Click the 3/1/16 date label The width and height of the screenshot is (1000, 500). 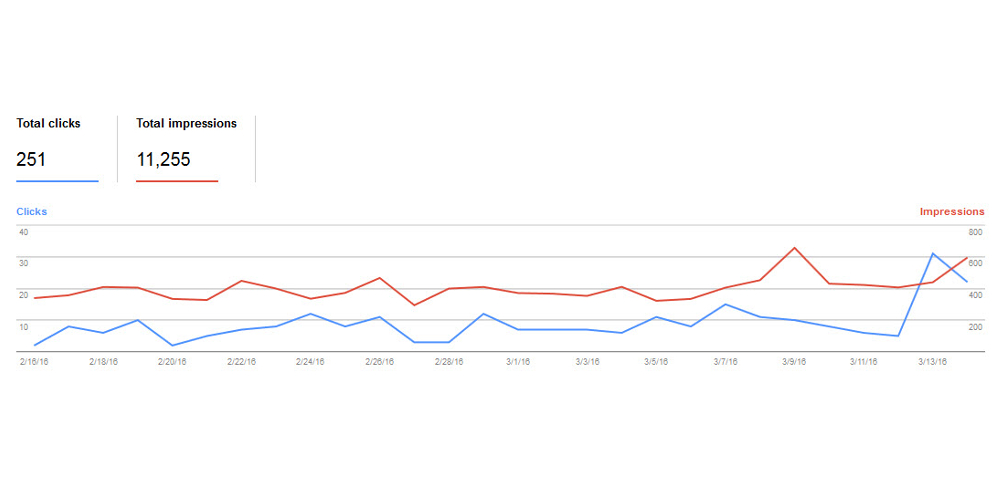pyautogui.click(x=519, y=362)
